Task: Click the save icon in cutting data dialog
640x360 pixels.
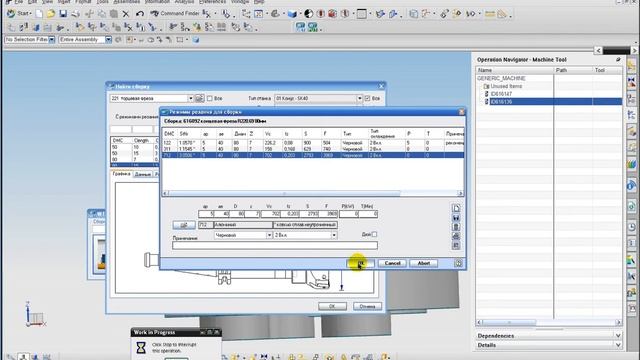Action: 456,218
